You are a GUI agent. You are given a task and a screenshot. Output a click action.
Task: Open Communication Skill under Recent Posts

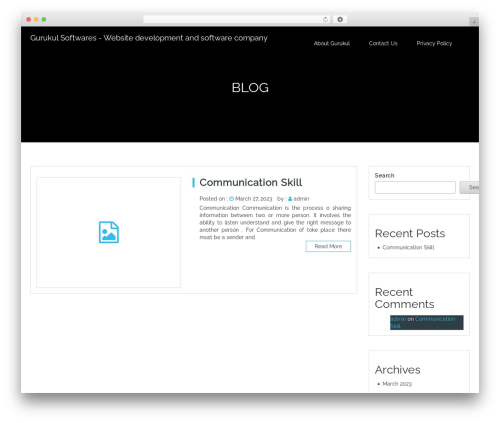point(408,247)
